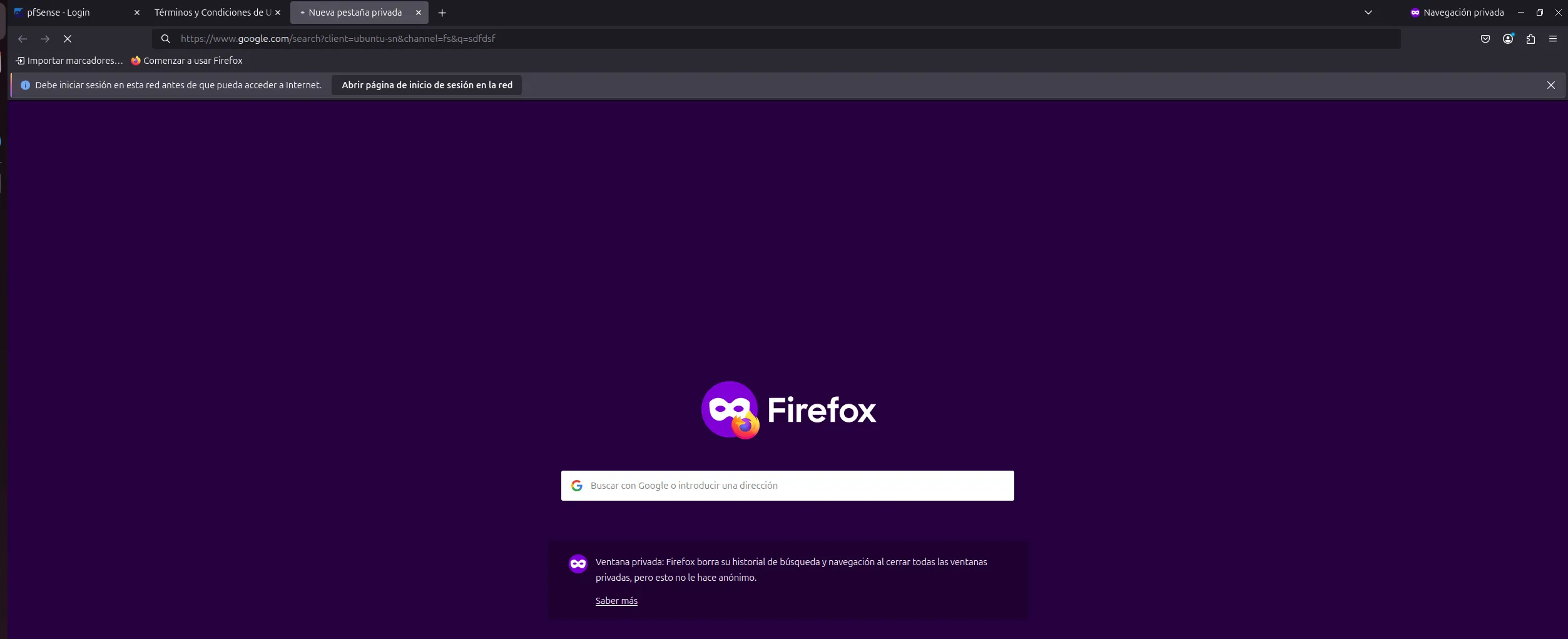
Task: Open the hamburger application menu
Action: point(1553,39)
